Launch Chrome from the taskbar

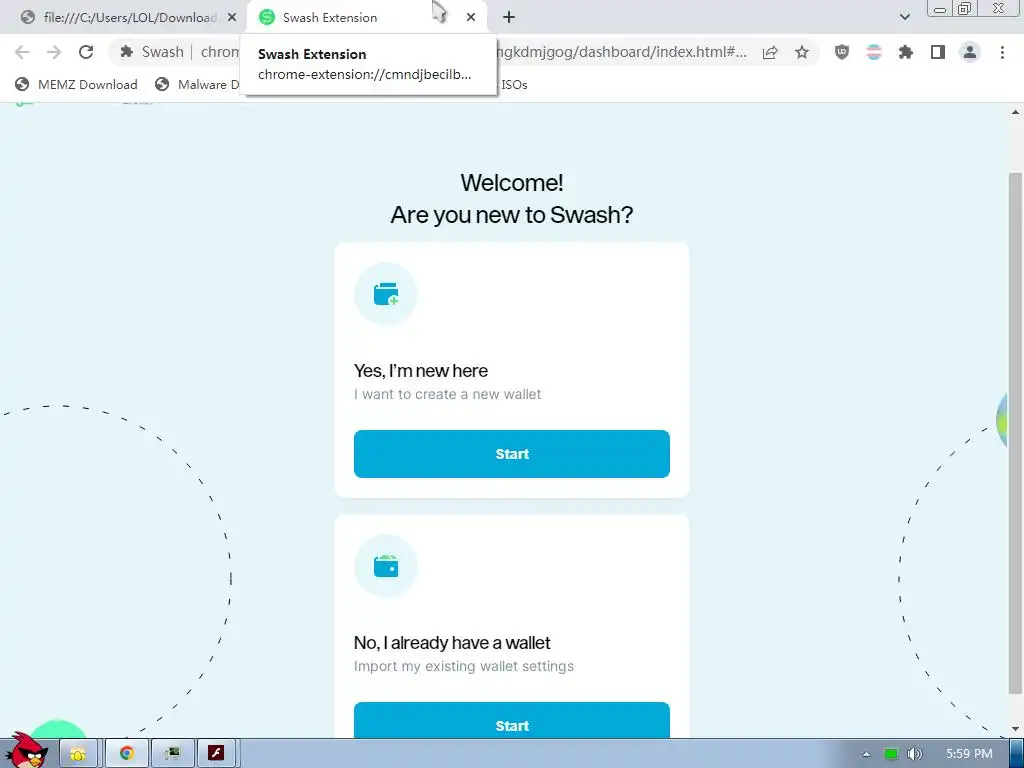point(126,754)
